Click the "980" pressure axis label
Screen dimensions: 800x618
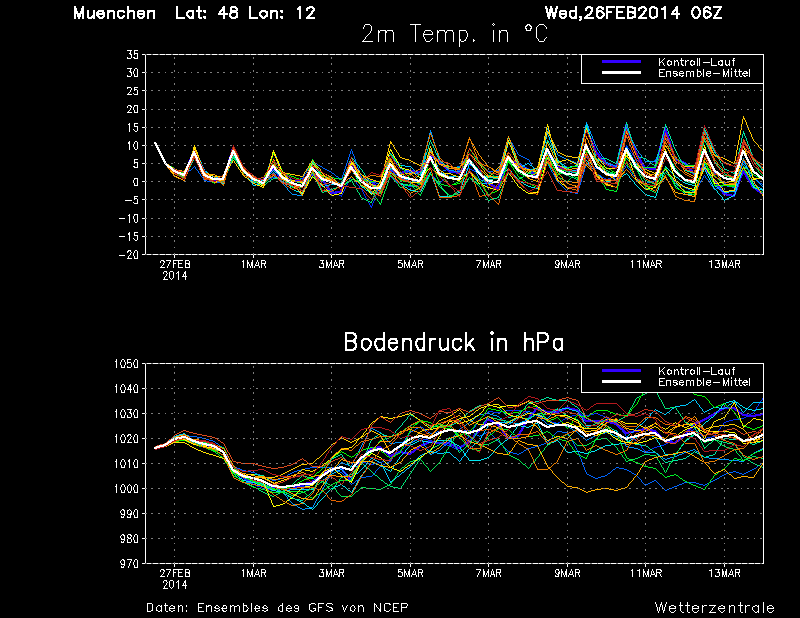coord(130,539)
